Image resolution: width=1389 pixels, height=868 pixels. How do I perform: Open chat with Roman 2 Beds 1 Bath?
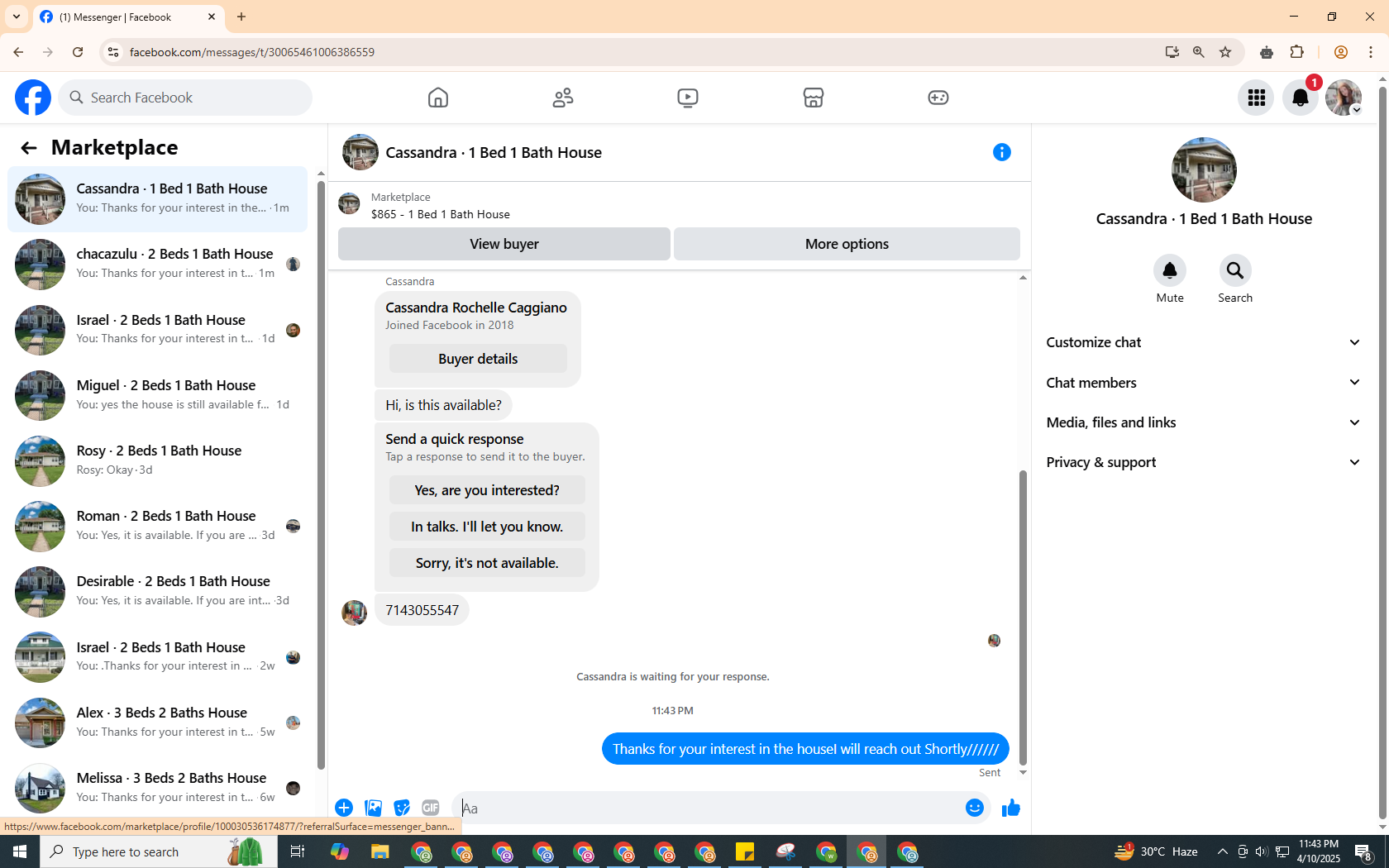point(157,526)
